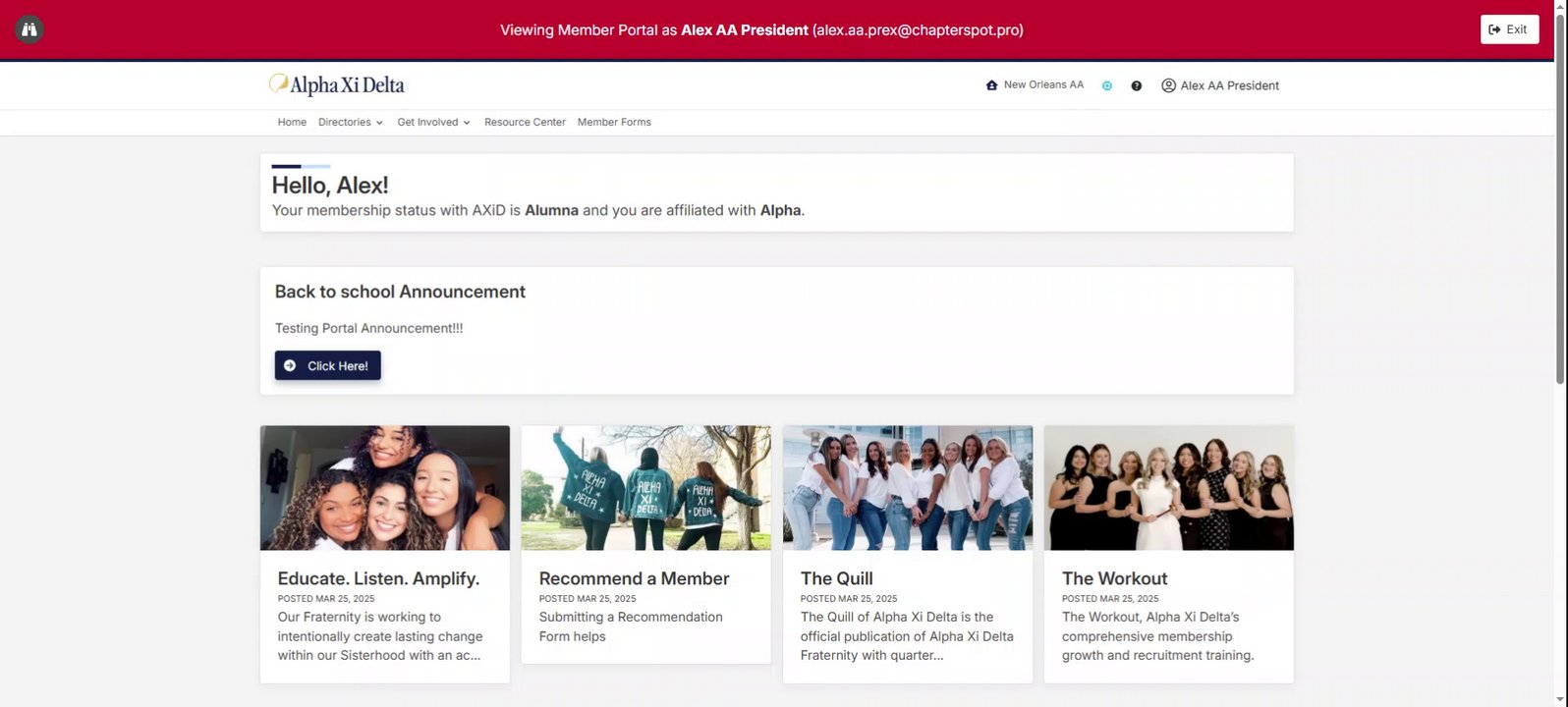Click the light blue gear icon
The height and width of the screenshot is (707, 1568).
(1107, 85)
